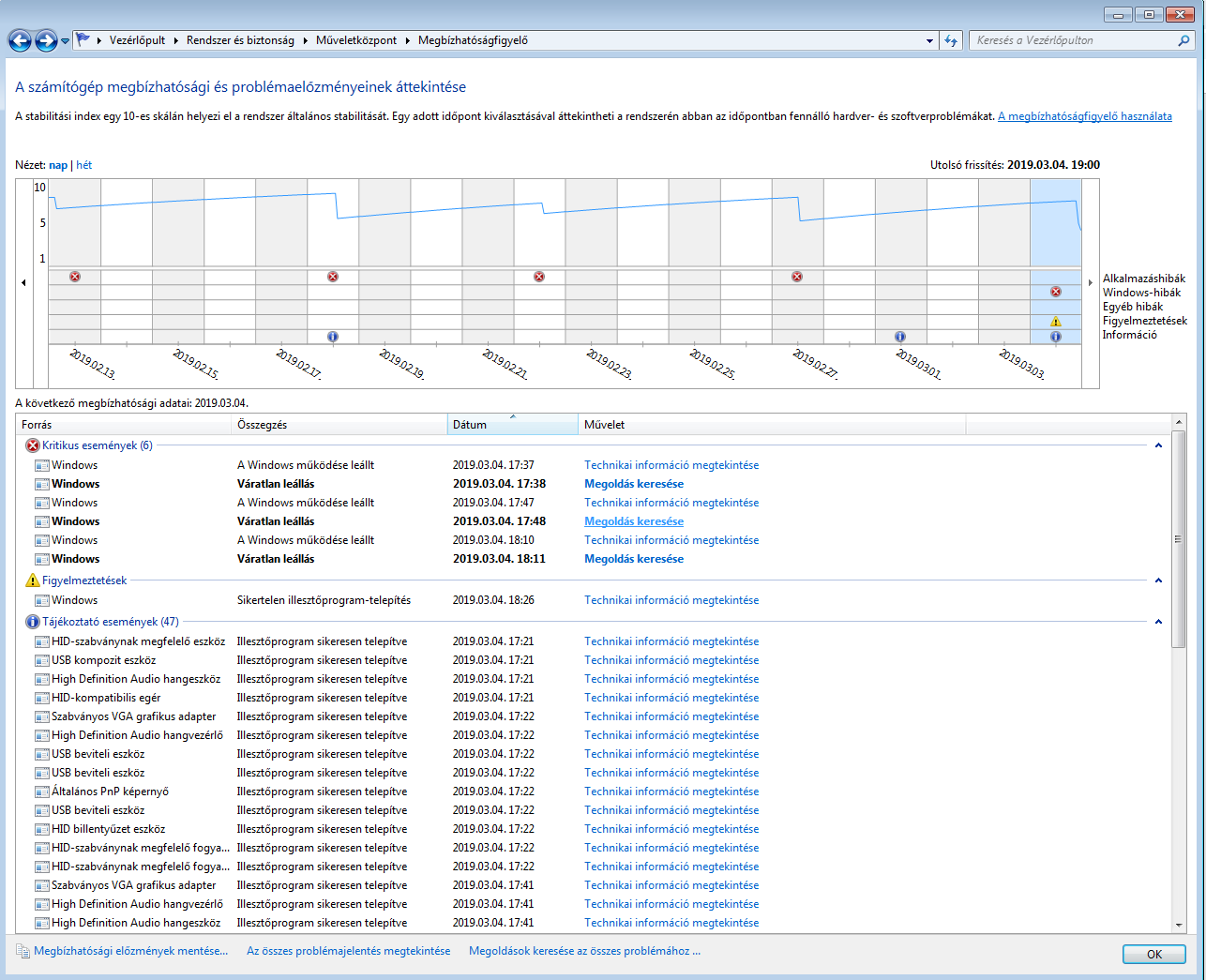1206x980 pixels.
Task: Open Megoldás keresése for 17:48 event
Action: coord(634,521)
